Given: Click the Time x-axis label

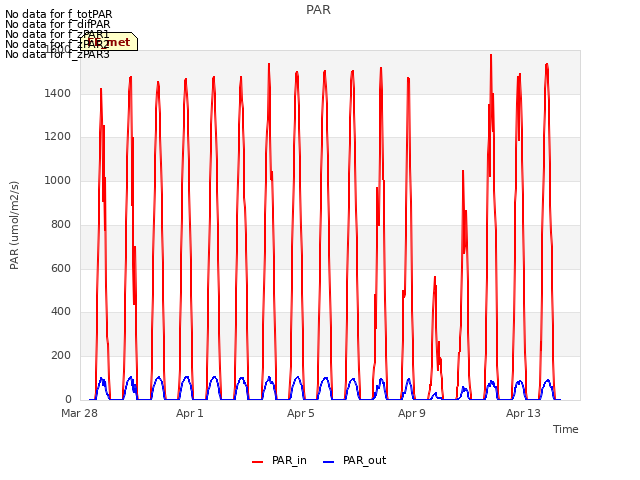Looking at the screenshot, I should [565, 429].
